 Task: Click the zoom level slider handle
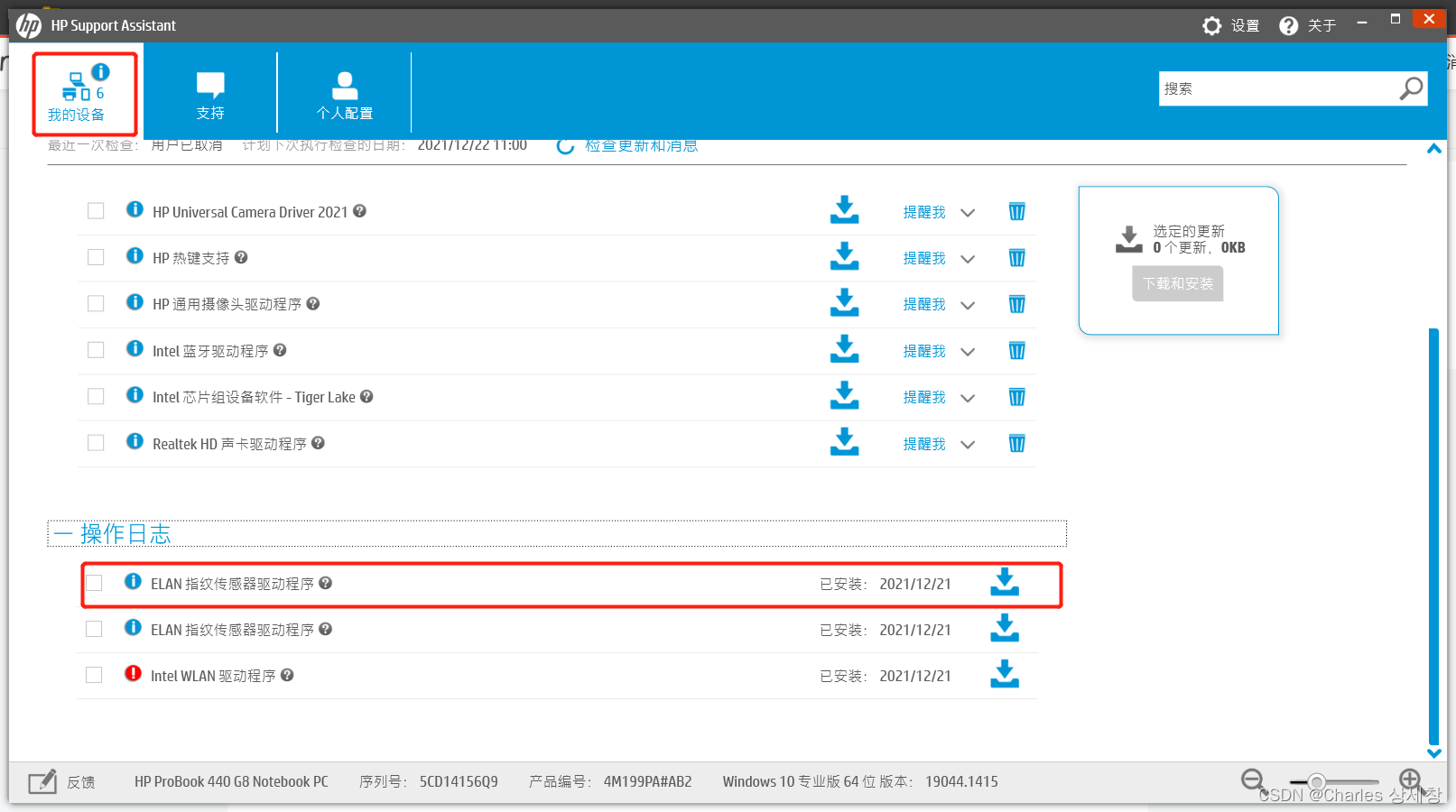point(1317,781)
